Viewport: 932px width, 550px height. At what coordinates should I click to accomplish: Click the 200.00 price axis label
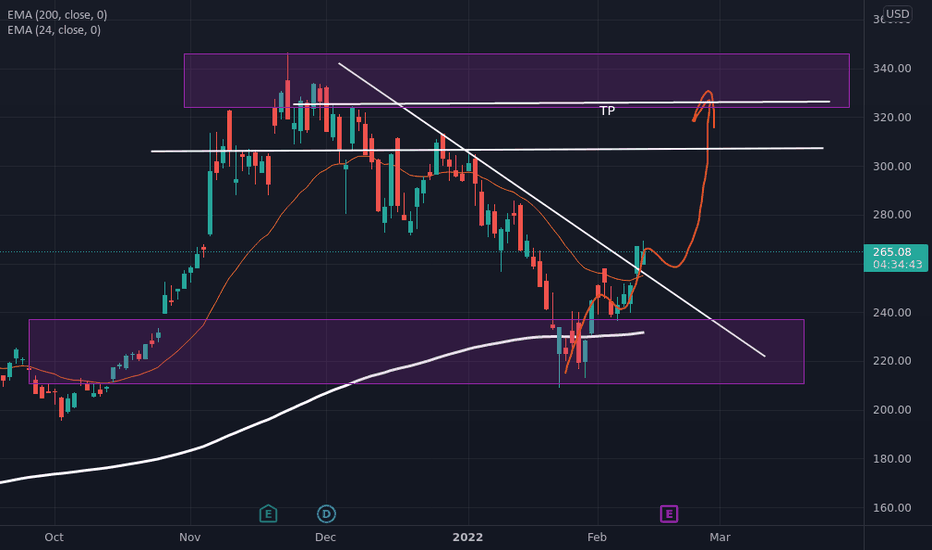point(892,410)
